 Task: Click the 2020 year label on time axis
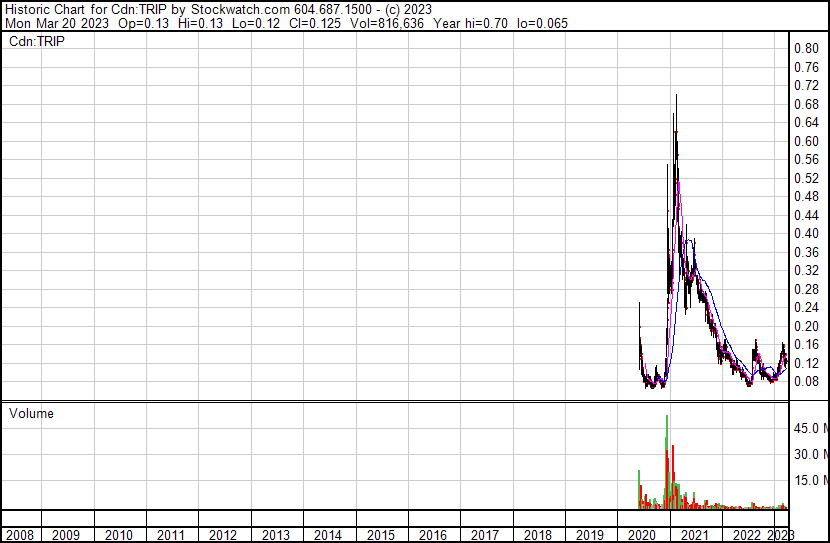(640, 535)
